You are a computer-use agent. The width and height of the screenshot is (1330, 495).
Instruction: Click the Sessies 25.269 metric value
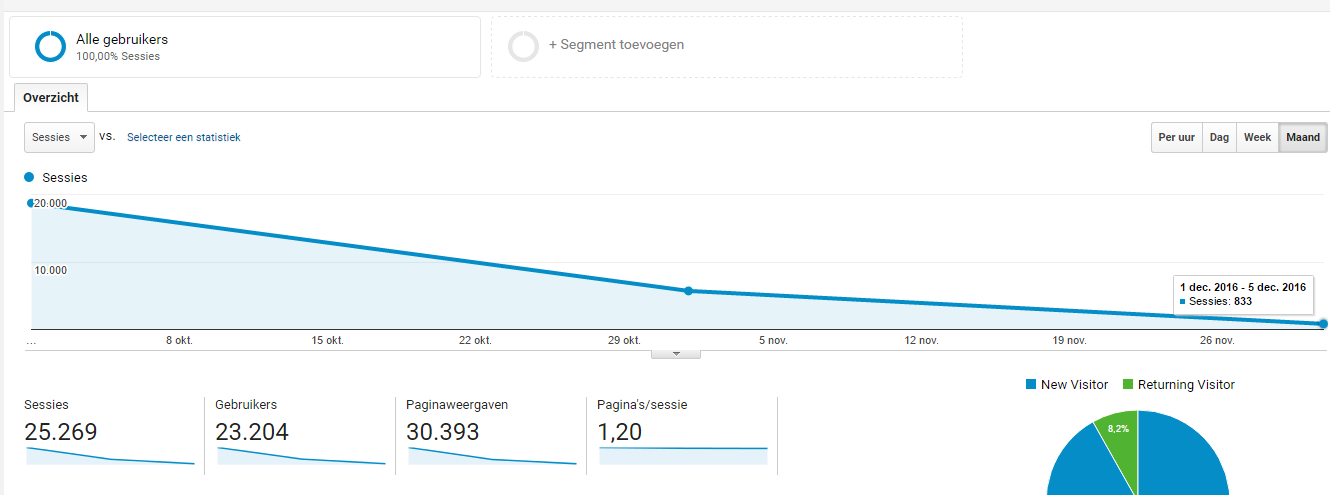click(x=61, y=432)
